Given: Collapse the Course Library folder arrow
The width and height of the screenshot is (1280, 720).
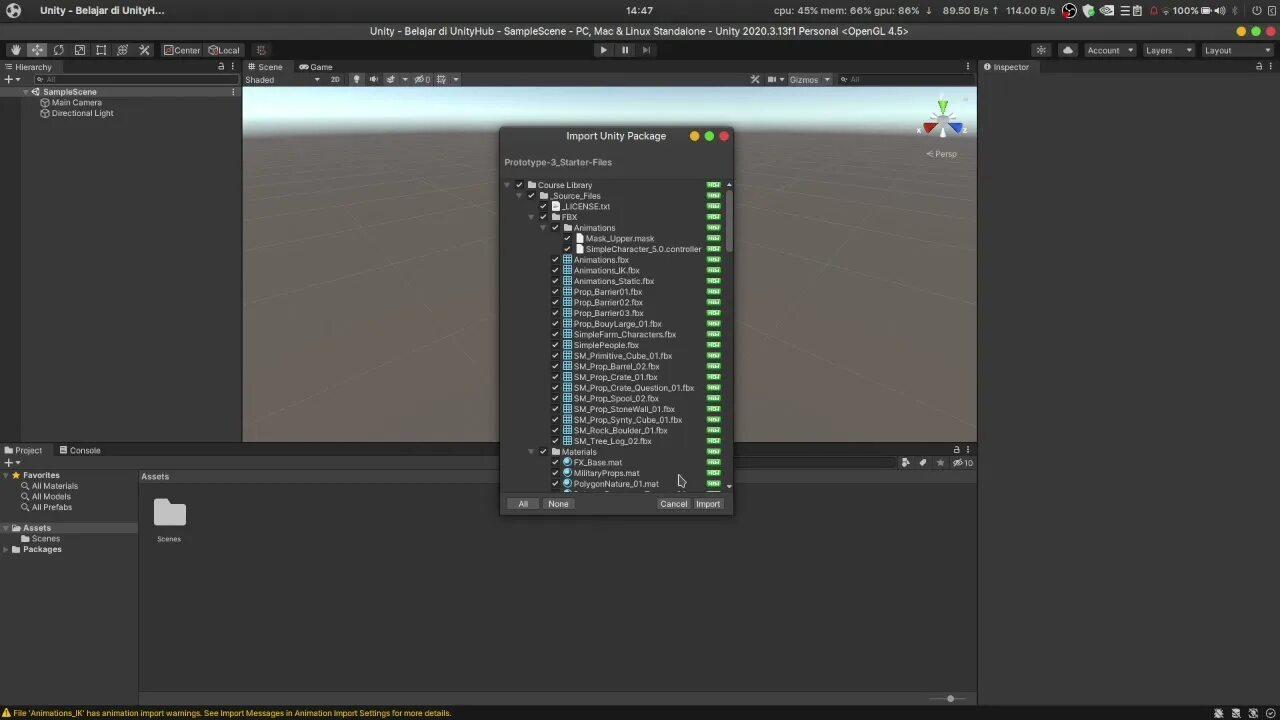Looking at the screenshot, I should [507, 185].
